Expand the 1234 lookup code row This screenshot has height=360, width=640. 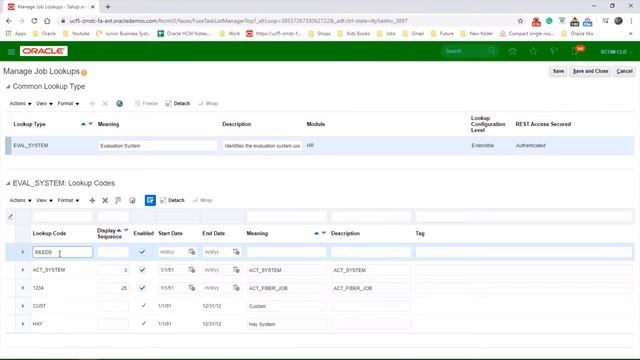click(23, 288)
